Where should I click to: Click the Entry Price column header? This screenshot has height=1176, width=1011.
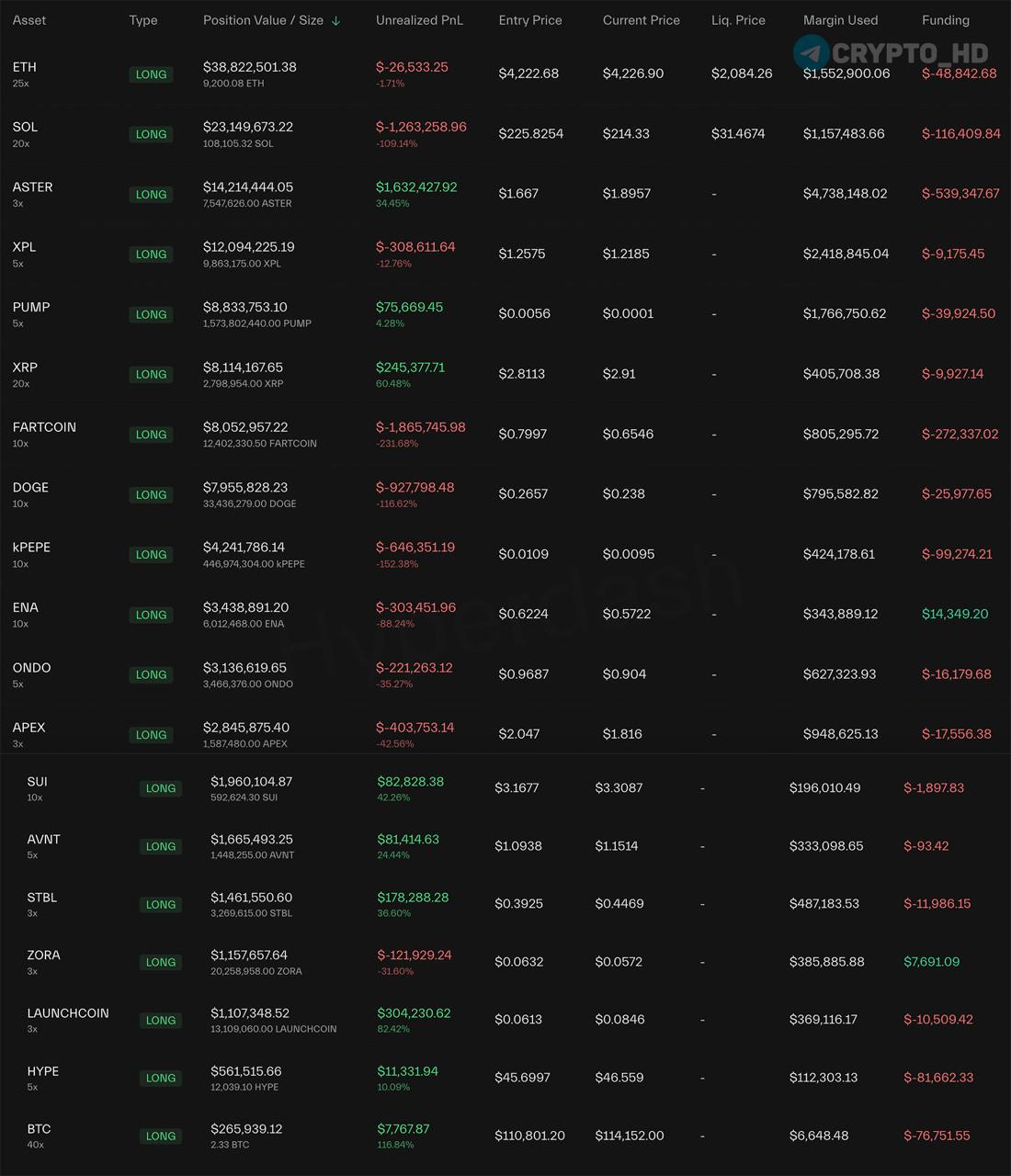(x=529, y=20)
